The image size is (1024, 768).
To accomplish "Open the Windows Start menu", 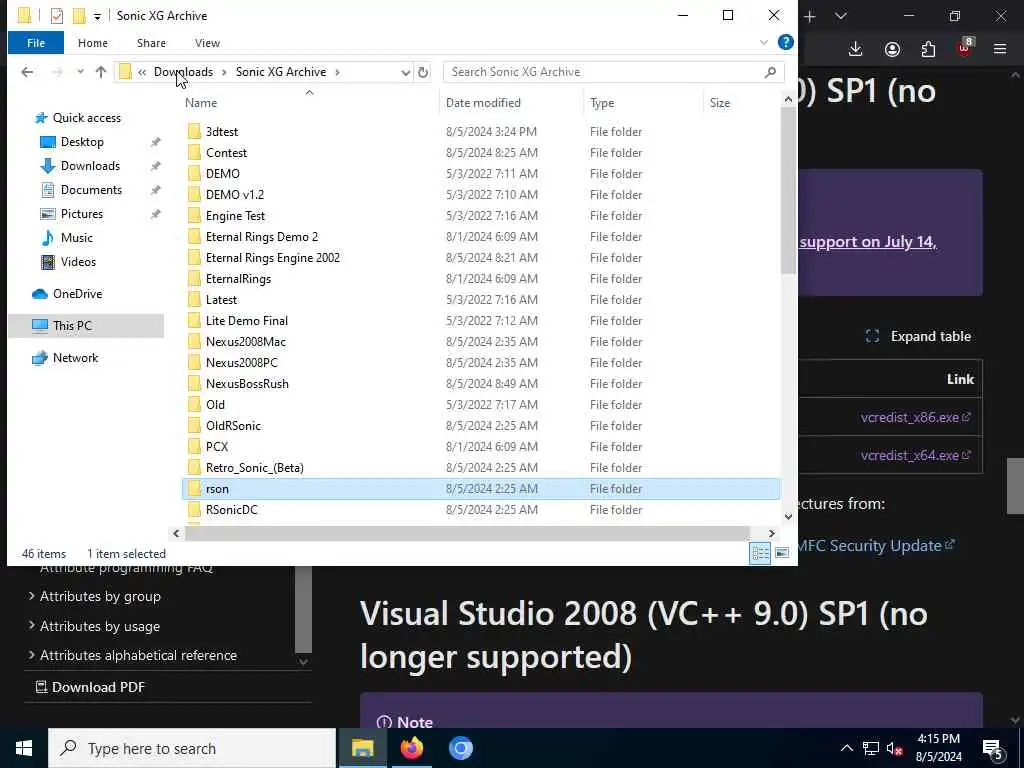I will click(24, 748).
